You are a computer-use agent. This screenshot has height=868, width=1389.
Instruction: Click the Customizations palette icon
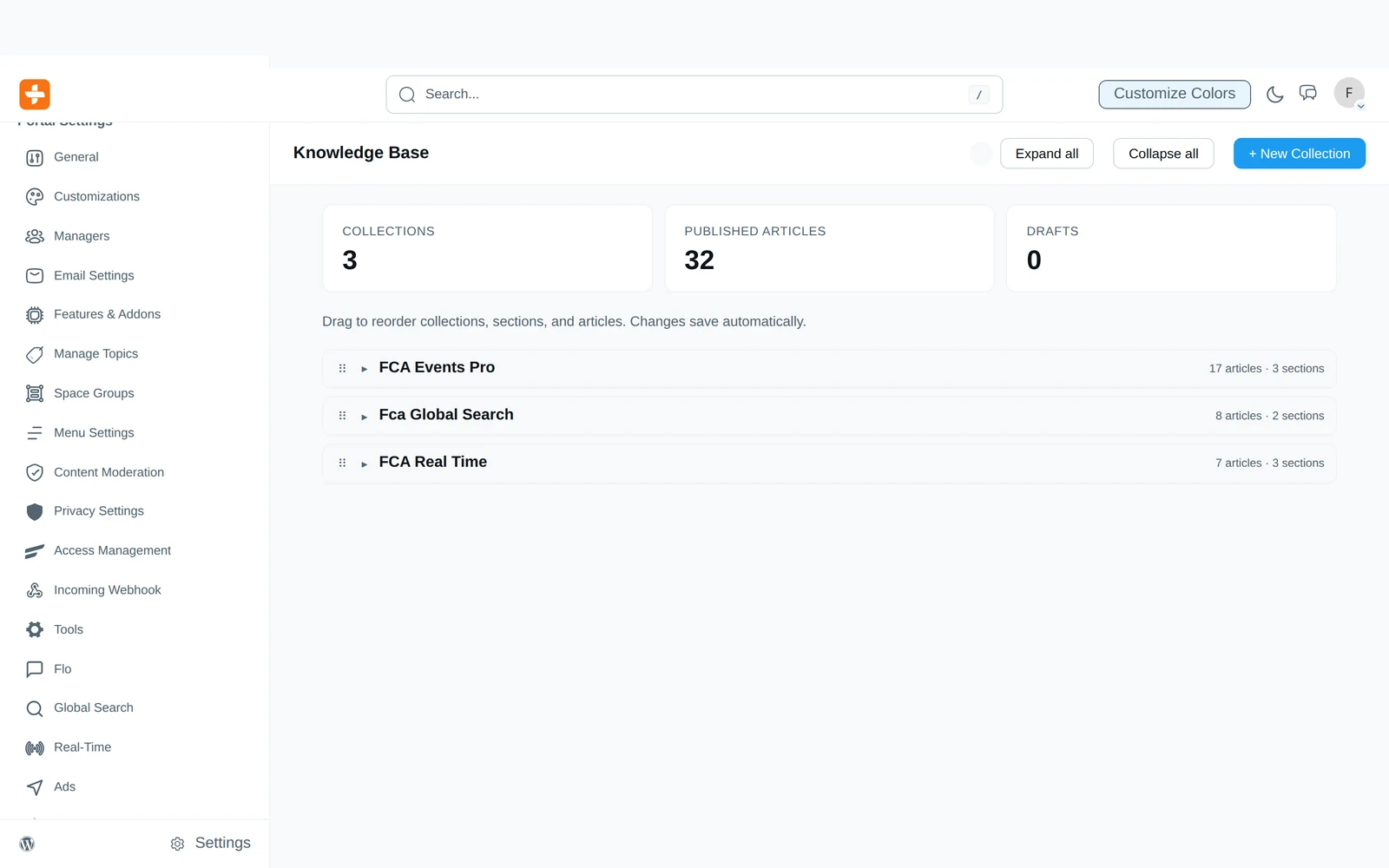pyautogui.click(x=35, y=197)
